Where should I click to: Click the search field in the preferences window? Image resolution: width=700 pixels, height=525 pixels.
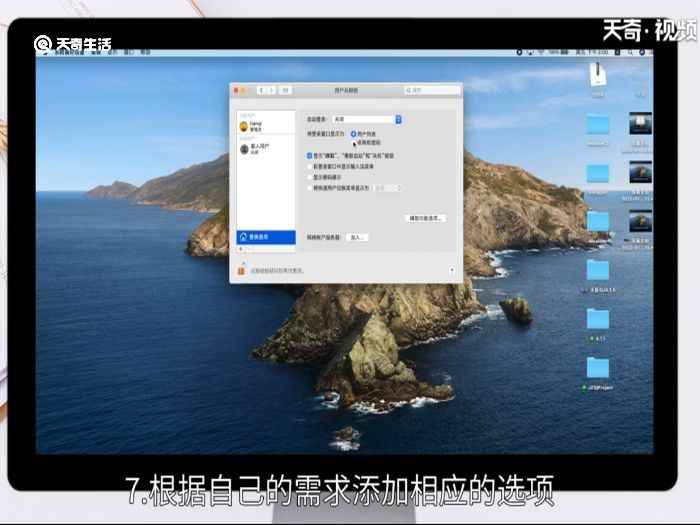(432, 91)
